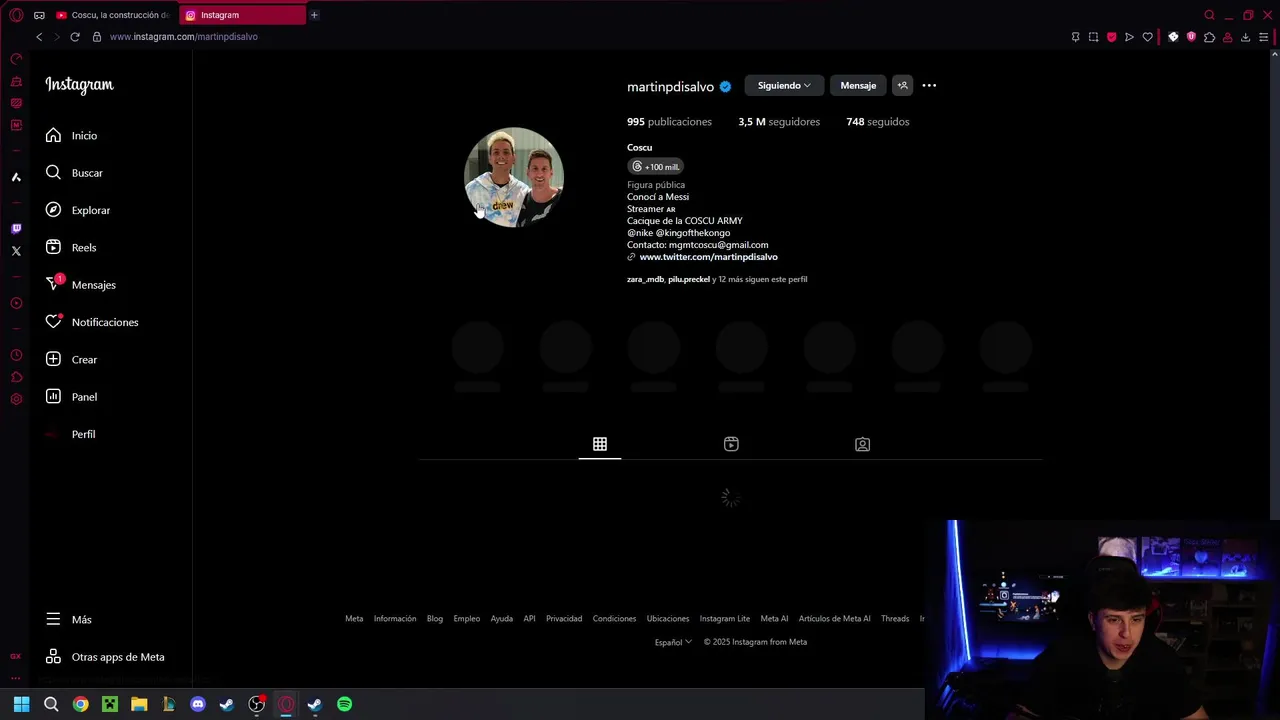Screen dimensions: 1280x720
Task: Open Otras apps de Meta
Action: tap(105, 657)
